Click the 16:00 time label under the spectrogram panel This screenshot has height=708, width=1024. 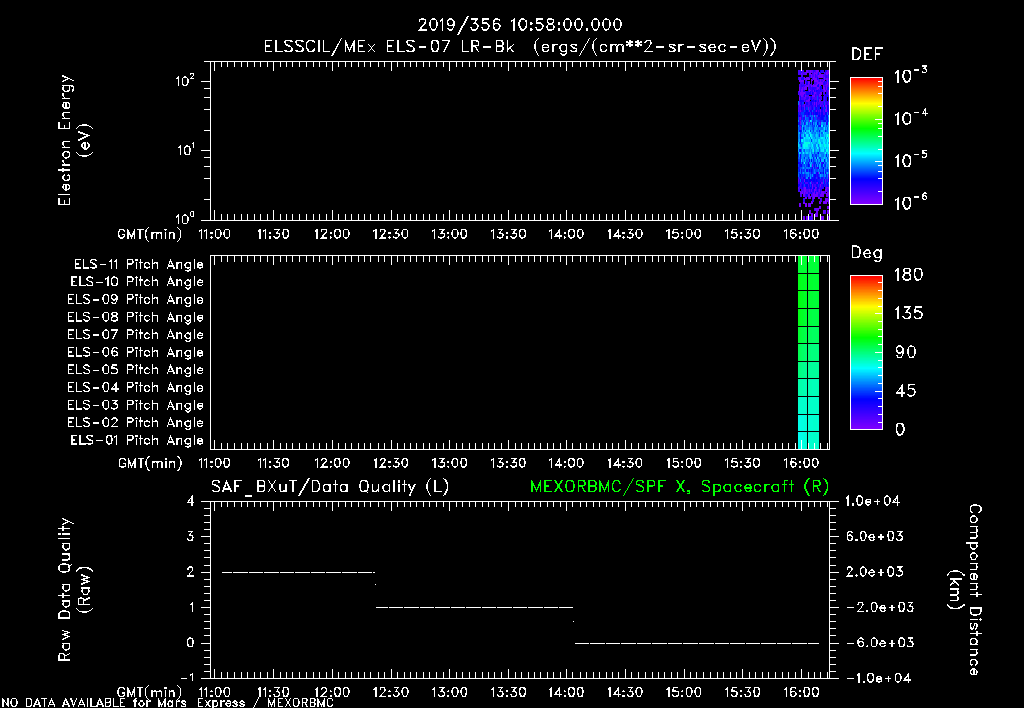pos(801,234)
